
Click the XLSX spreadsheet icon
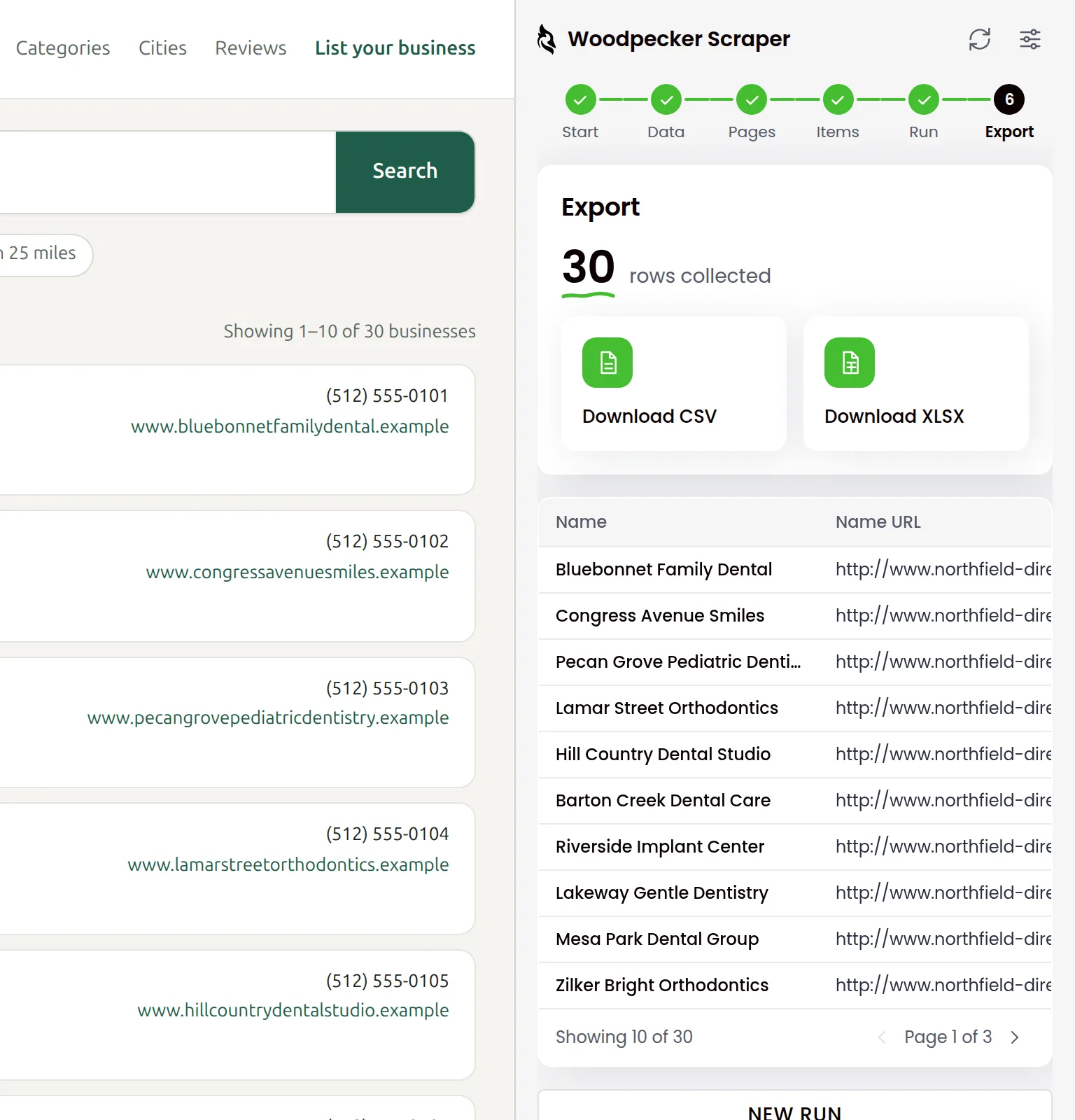[x=850, y=363]
